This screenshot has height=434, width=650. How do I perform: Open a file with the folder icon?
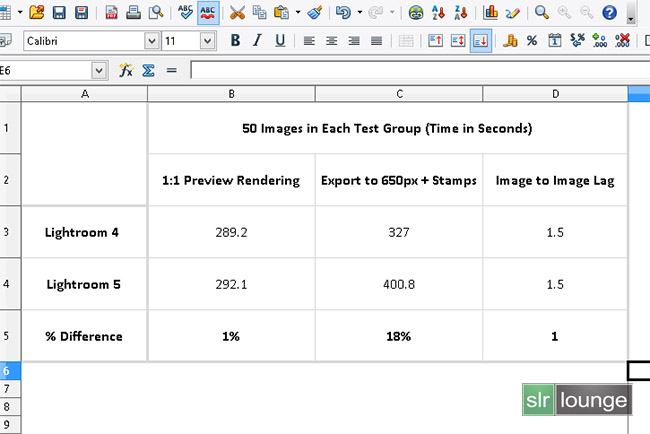[36, 12]
